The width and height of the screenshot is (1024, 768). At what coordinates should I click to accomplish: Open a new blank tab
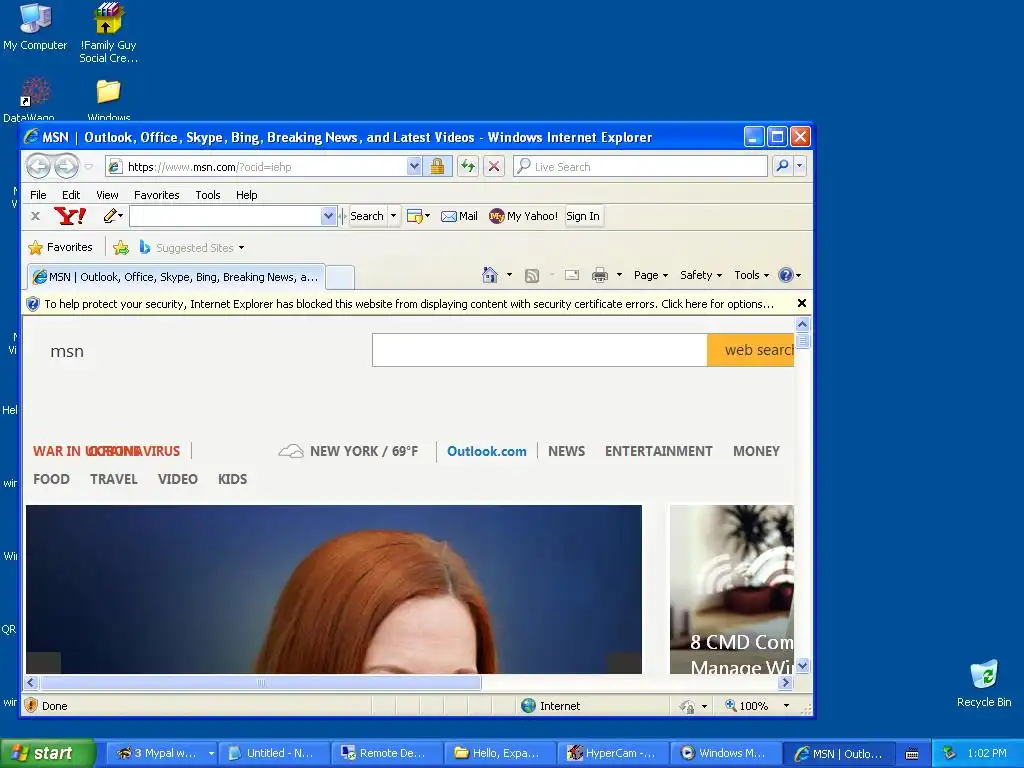coord(340,278)
